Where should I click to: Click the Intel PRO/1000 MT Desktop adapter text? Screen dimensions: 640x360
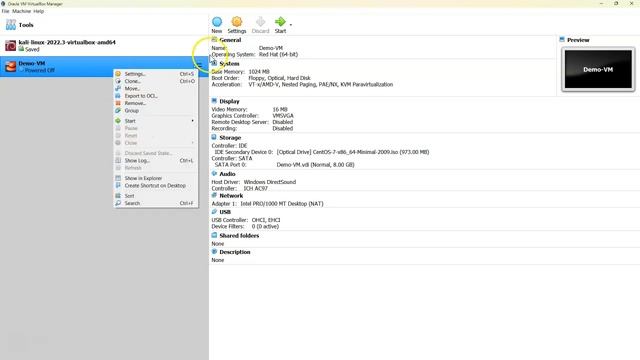[x=282, y=204]
